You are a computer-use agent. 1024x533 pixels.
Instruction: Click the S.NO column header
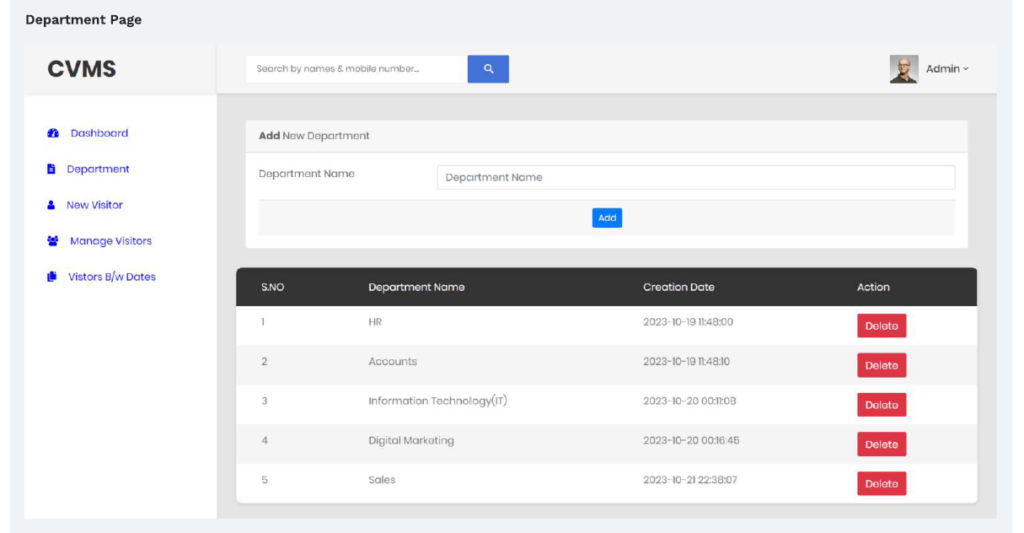click(x=272, y=287)
